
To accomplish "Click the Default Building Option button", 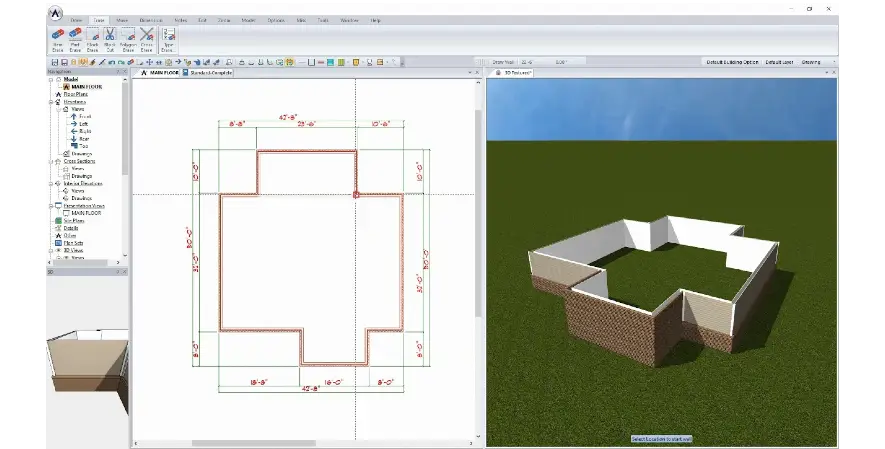I will (x=732, y=62).
